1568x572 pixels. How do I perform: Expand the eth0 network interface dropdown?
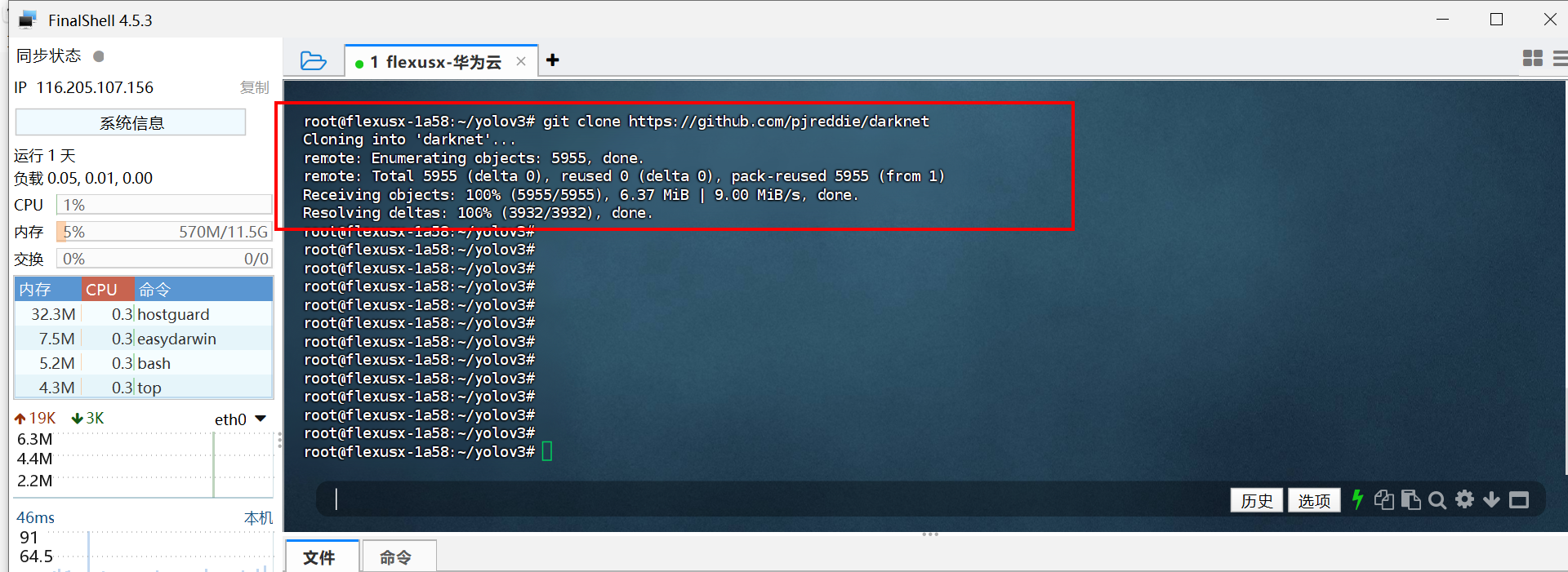click(x=261, y=419)
